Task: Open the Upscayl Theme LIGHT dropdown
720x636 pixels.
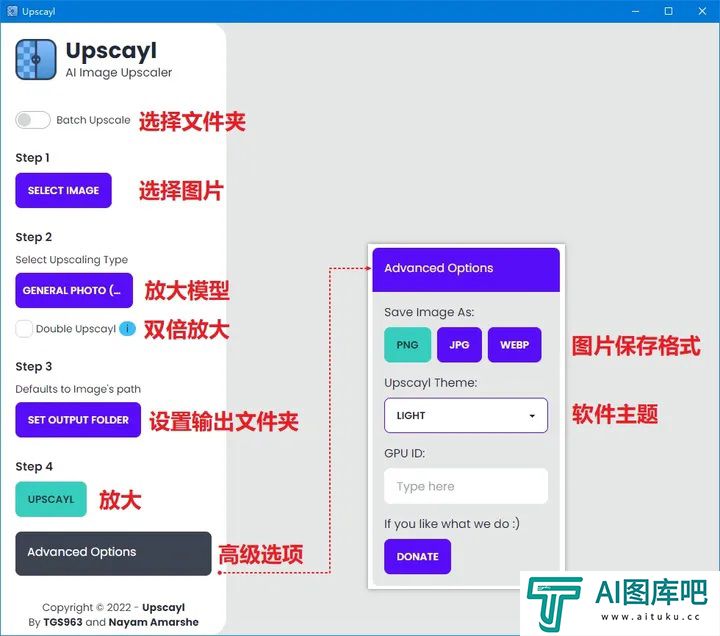Action: pos(466,415)
